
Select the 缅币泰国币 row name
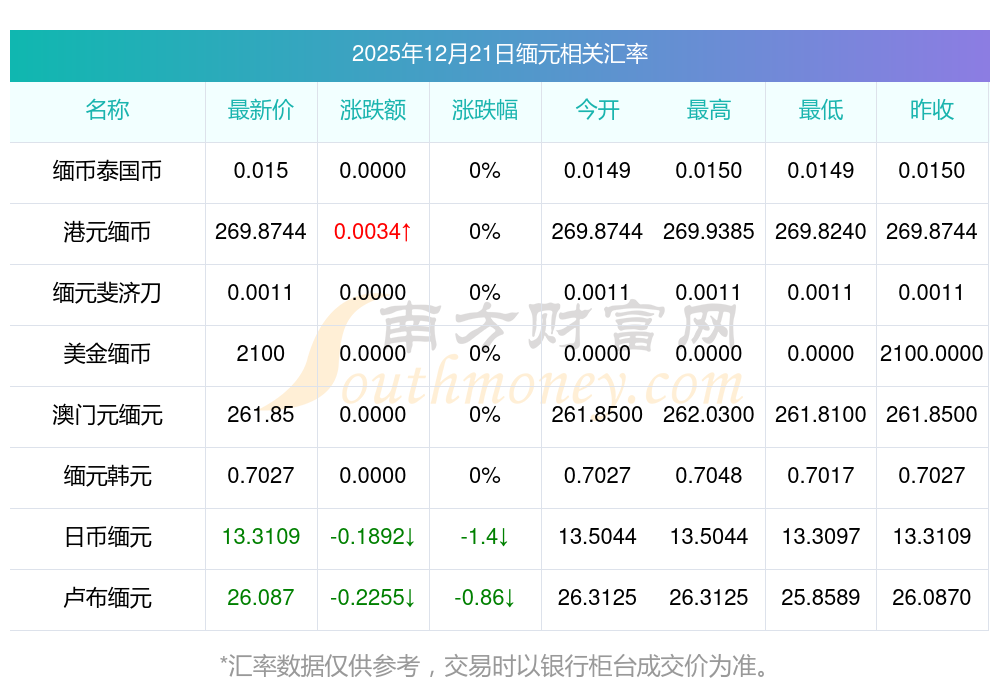tap(107, 171)
